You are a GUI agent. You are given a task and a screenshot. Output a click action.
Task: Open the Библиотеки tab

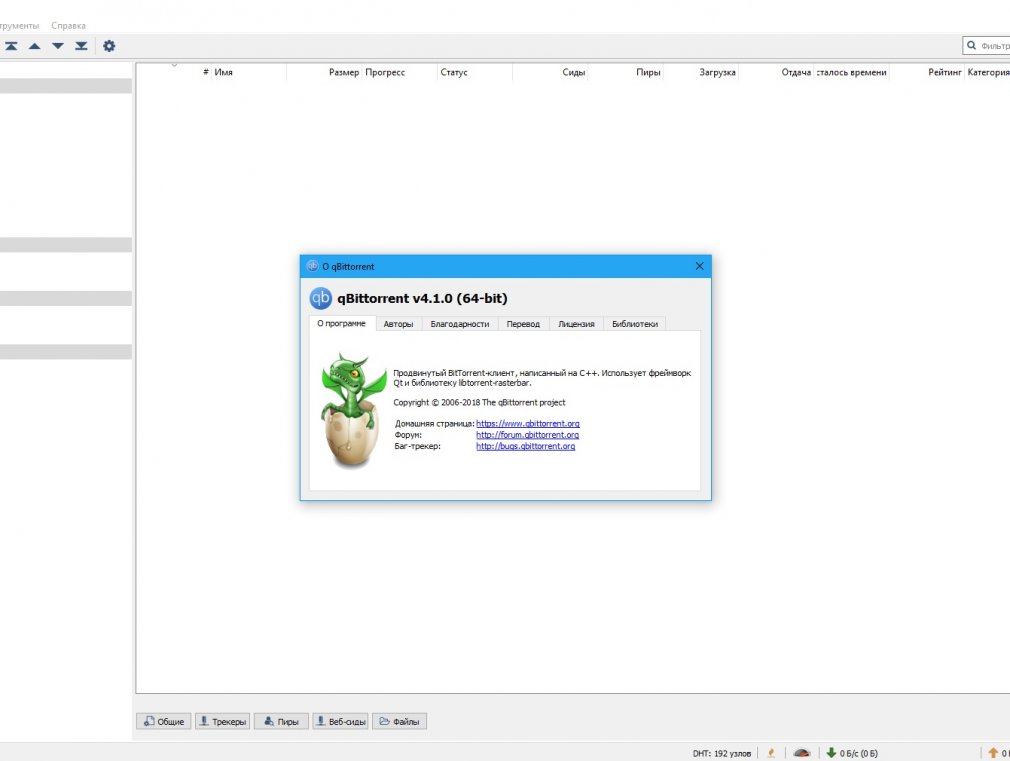click(635, 324)
